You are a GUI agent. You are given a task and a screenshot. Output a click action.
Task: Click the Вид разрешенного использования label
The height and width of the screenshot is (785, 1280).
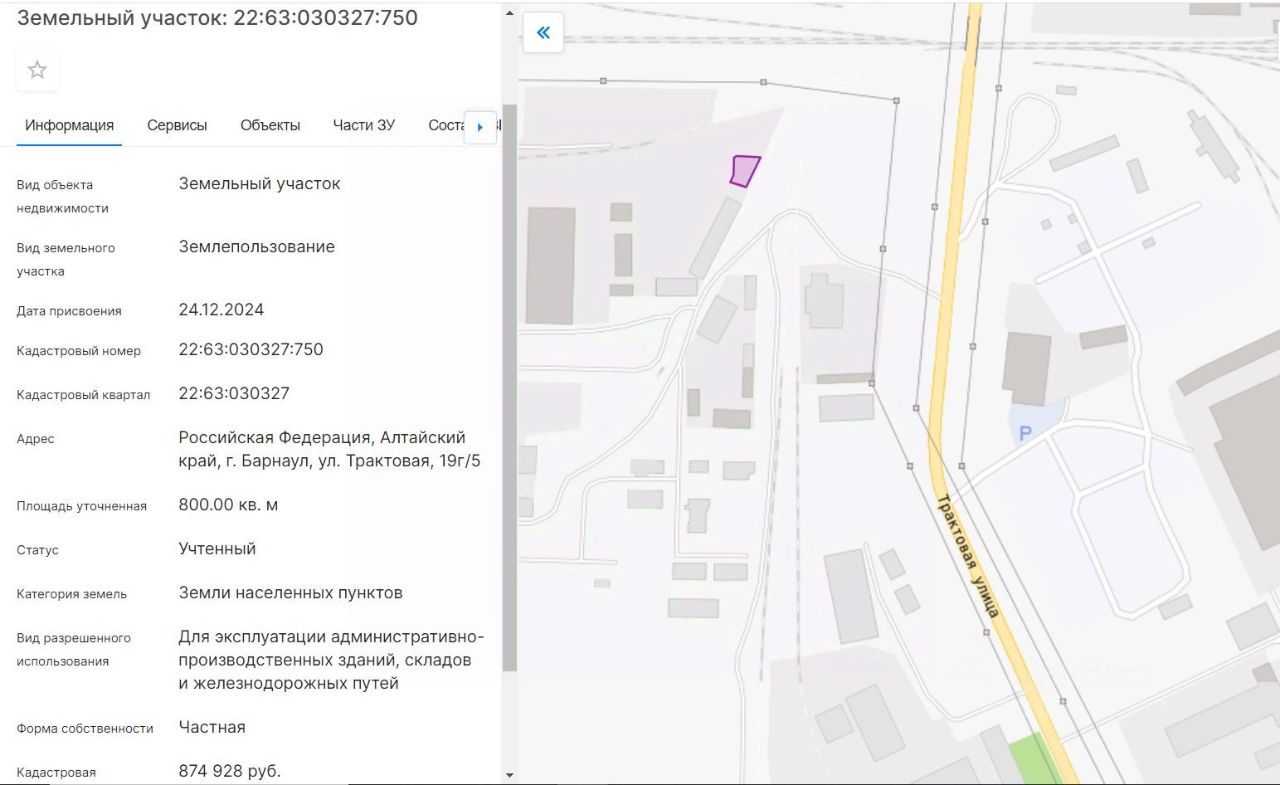tap(74, 649)
